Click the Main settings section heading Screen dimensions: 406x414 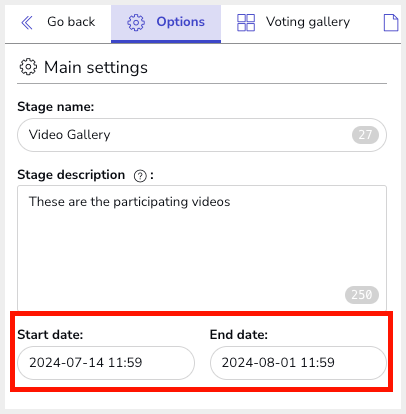tap(96, 68)
